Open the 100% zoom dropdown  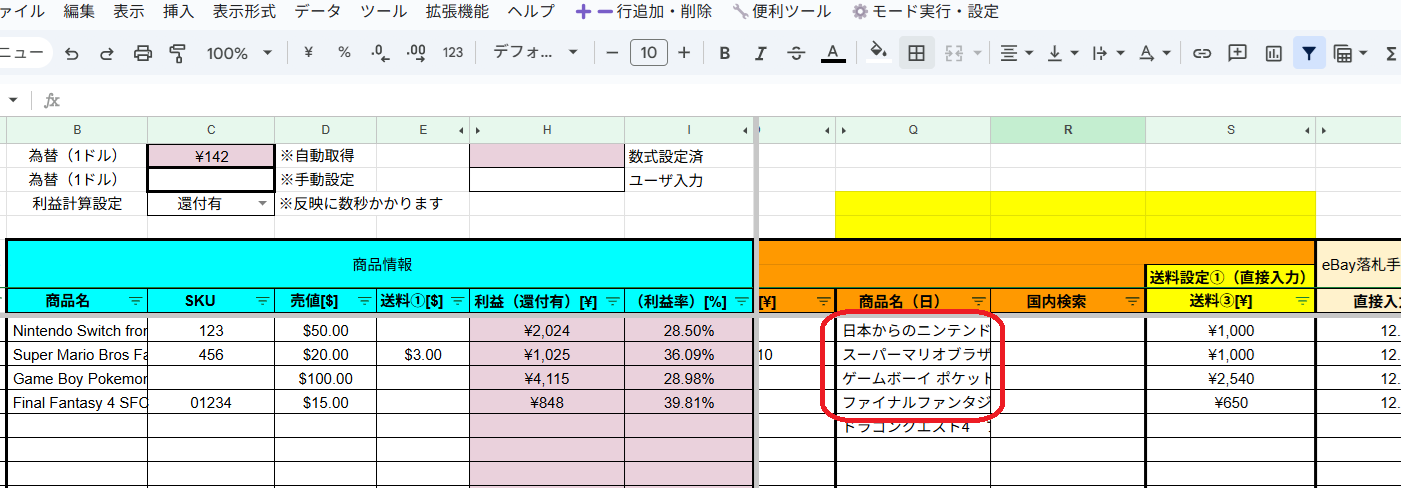(239, 53)
